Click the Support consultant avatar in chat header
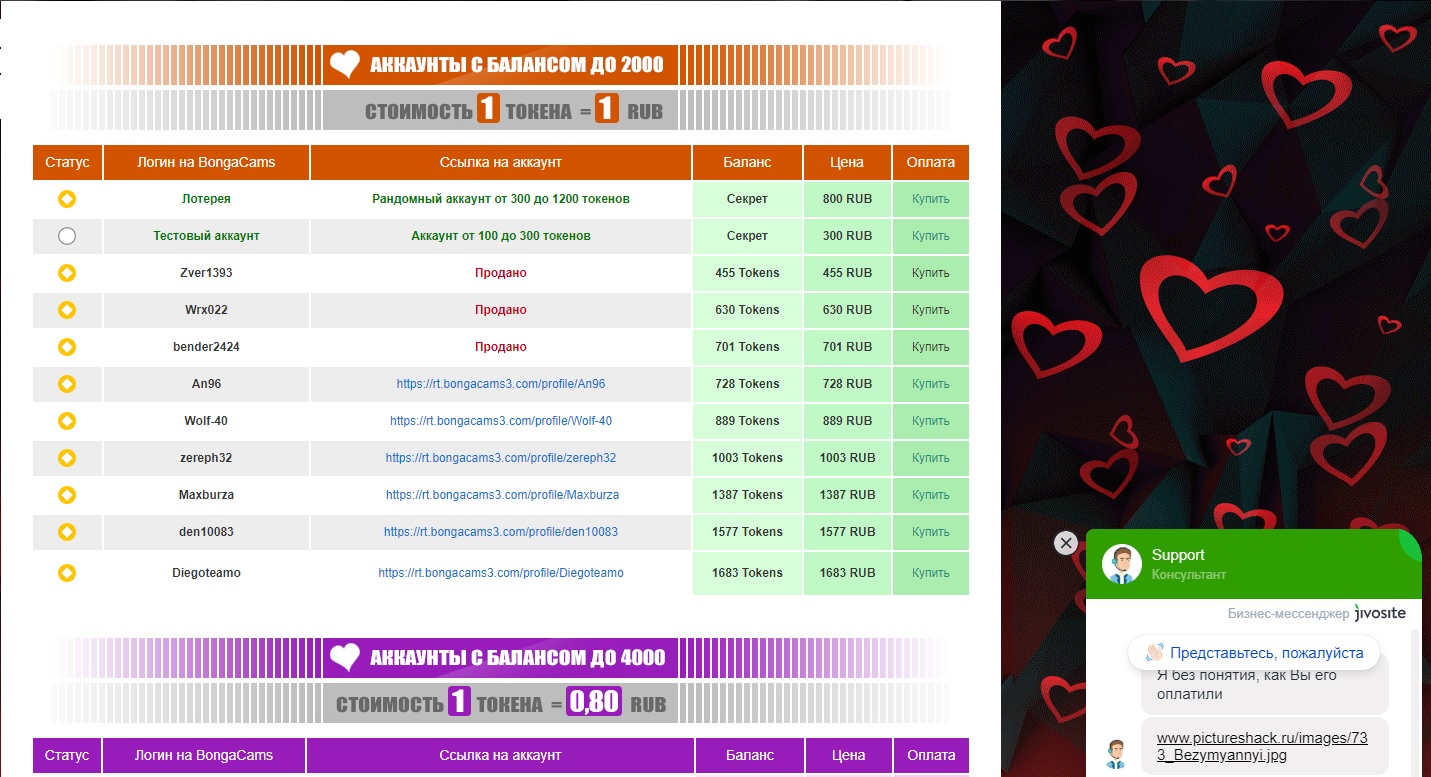Image resolution: width=1431 pixels, height=777 pixels. [1122, 564]
